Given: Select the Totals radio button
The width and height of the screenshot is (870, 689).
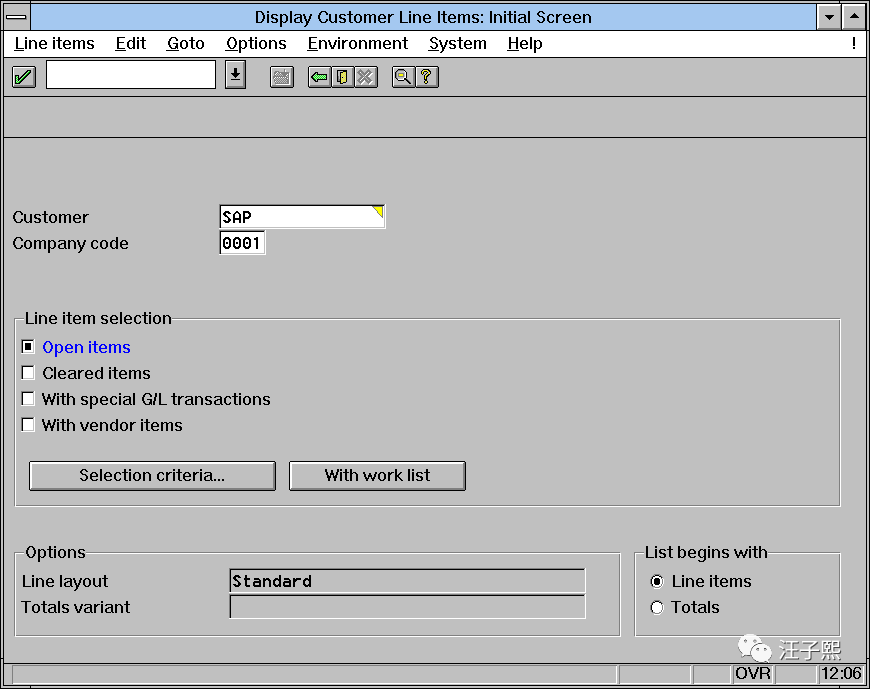Looking at the screenshot, I should 657,607.
